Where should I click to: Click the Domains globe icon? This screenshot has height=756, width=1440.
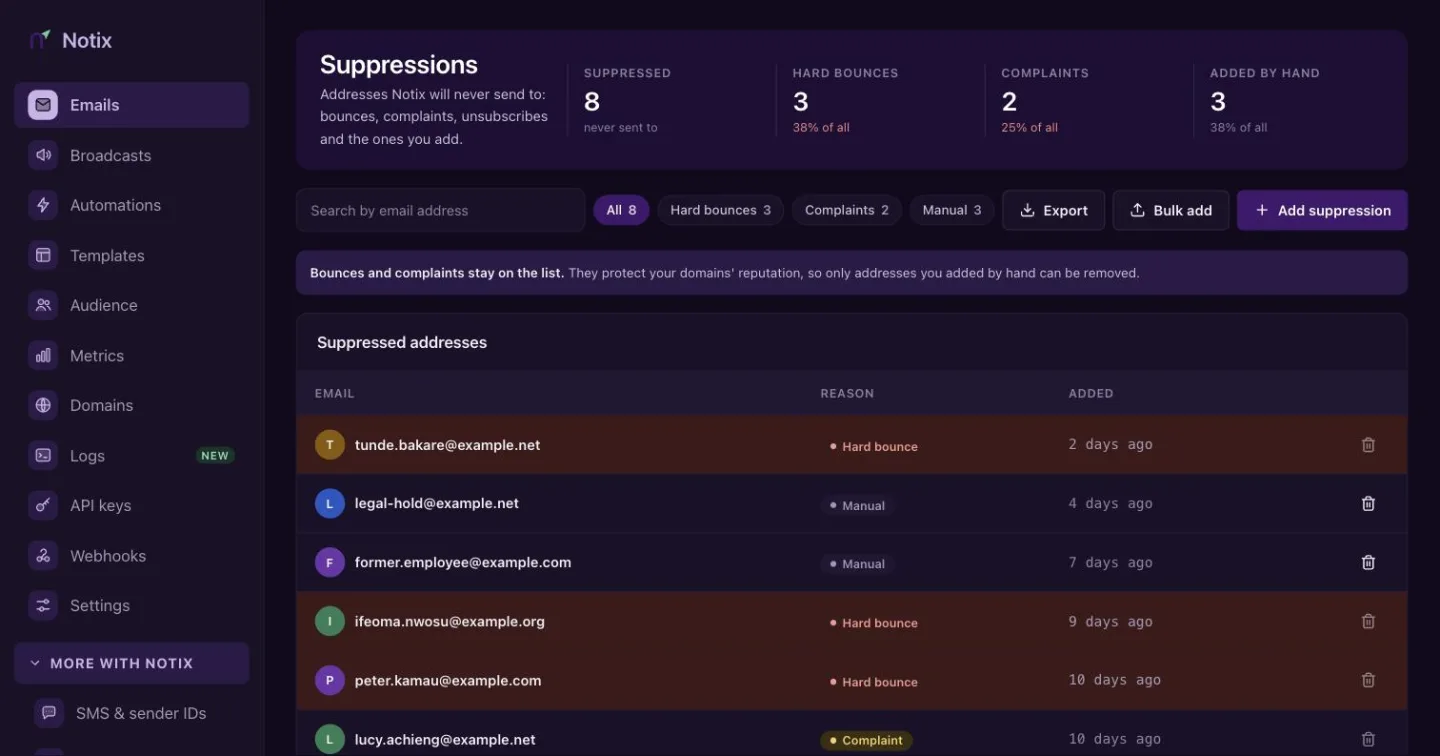click(x=43, y=405)
